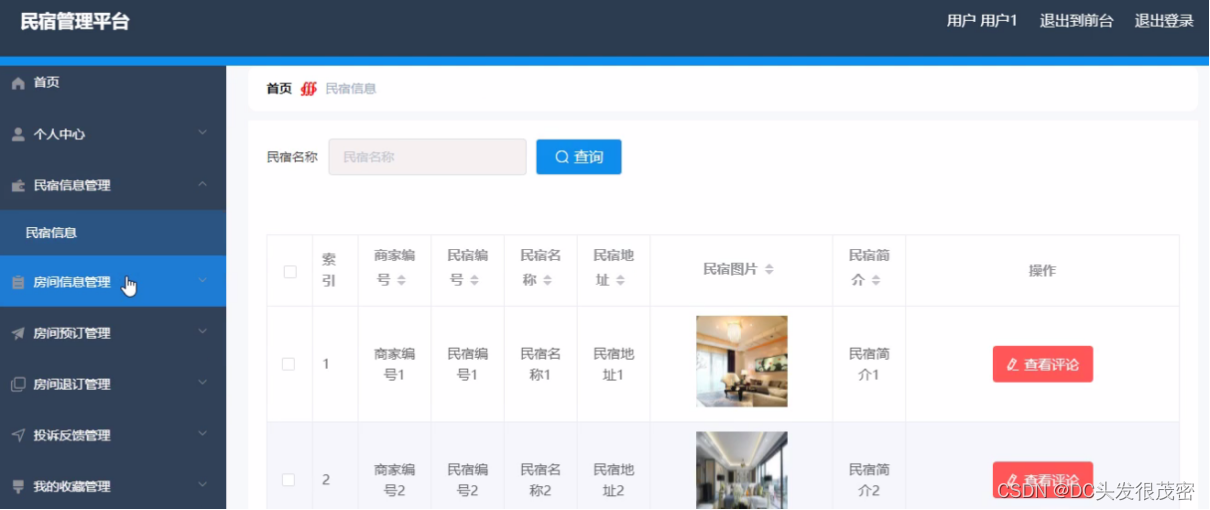Click the copy icon for 房间退订管理
This screenshot has width=1210, height=510.
(18, 384)
